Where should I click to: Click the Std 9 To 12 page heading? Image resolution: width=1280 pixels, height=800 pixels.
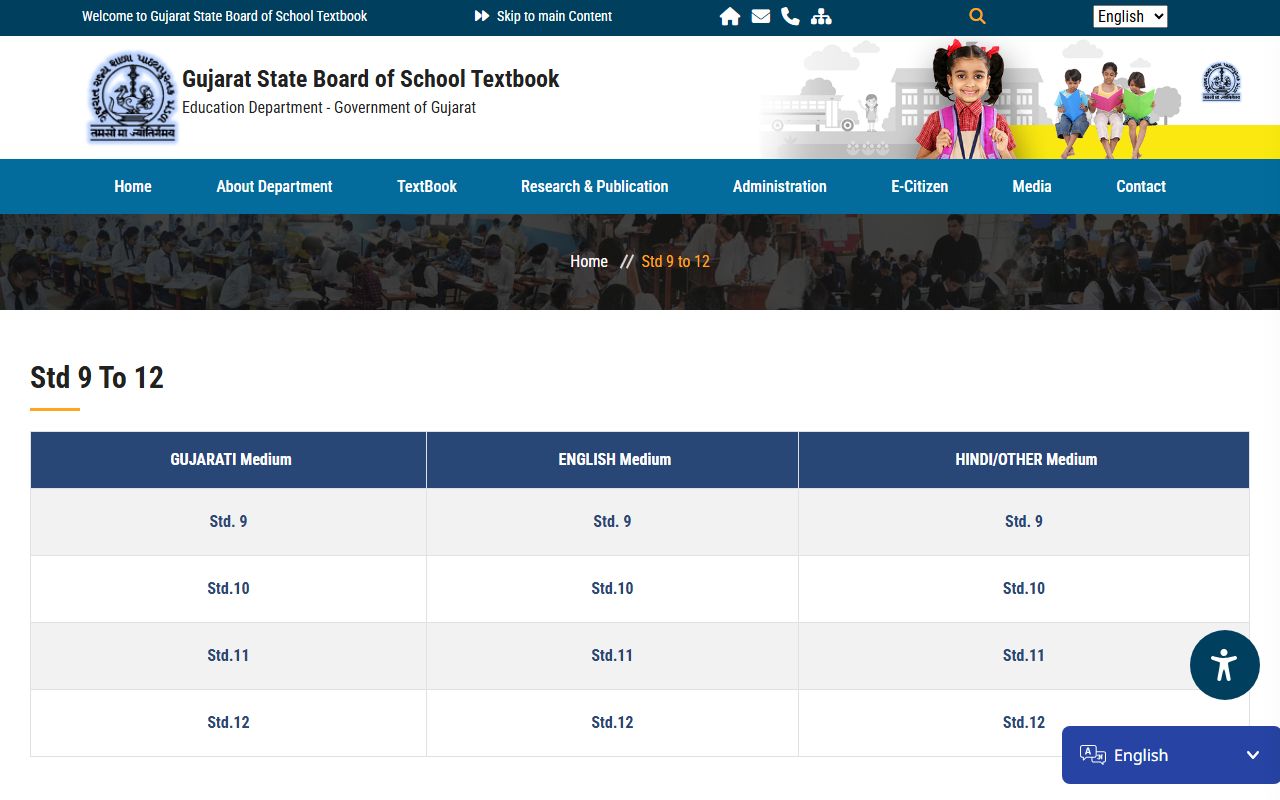(x=97, y=377)
